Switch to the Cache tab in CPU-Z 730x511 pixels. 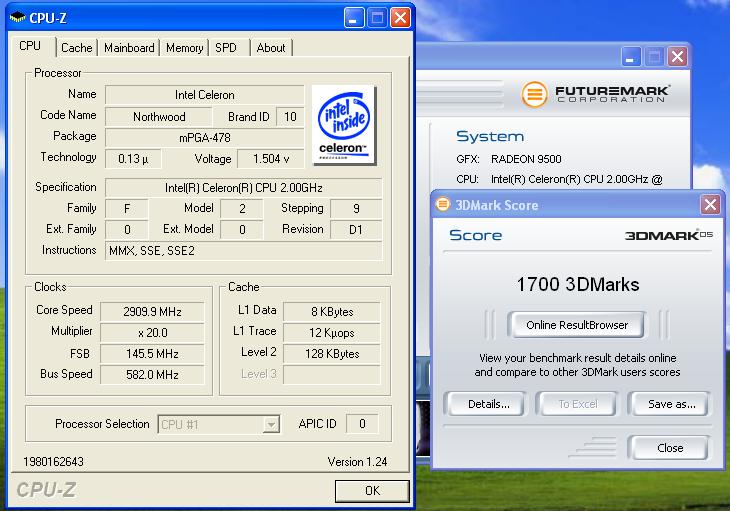[77, 48]
